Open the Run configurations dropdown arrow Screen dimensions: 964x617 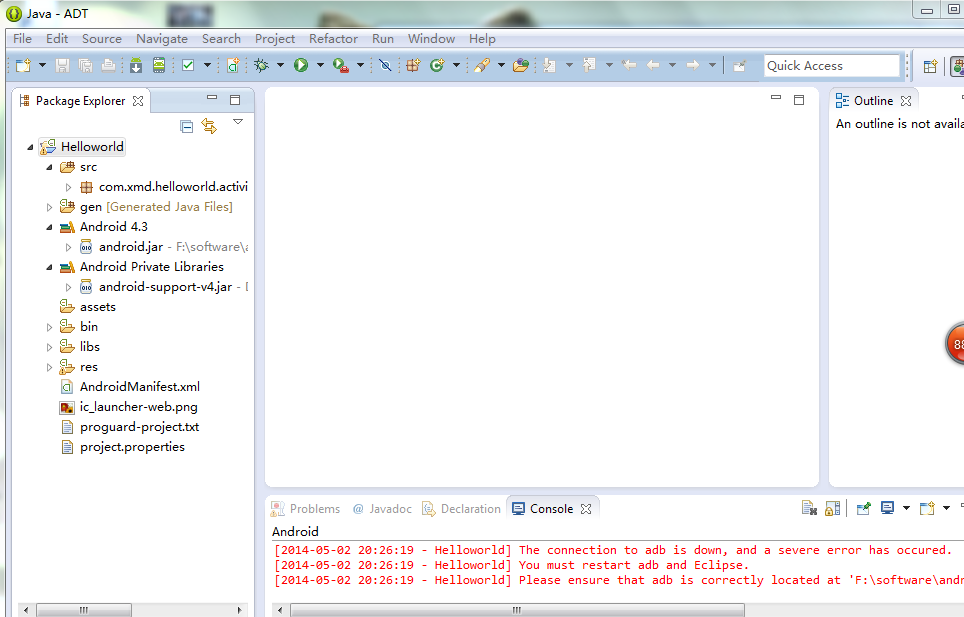pyautogui.click(x=320, y=65)
